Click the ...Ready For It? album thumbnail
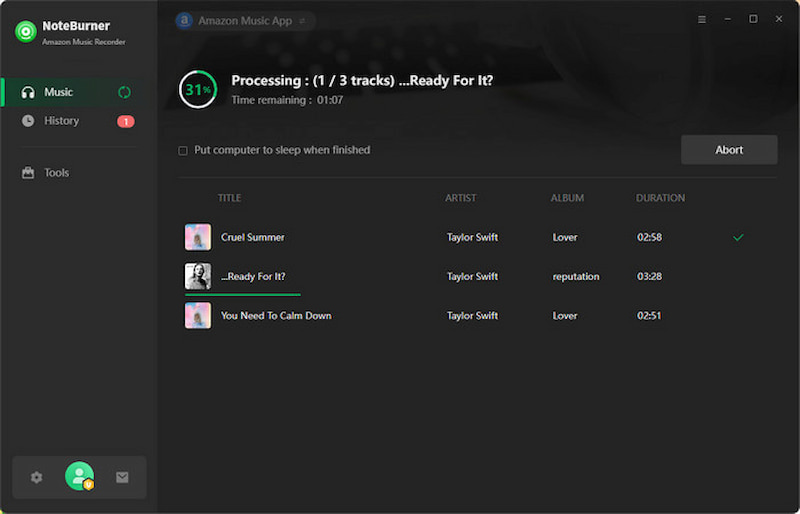The width and height of the screenshot is (800, 514). coord(198,276)
